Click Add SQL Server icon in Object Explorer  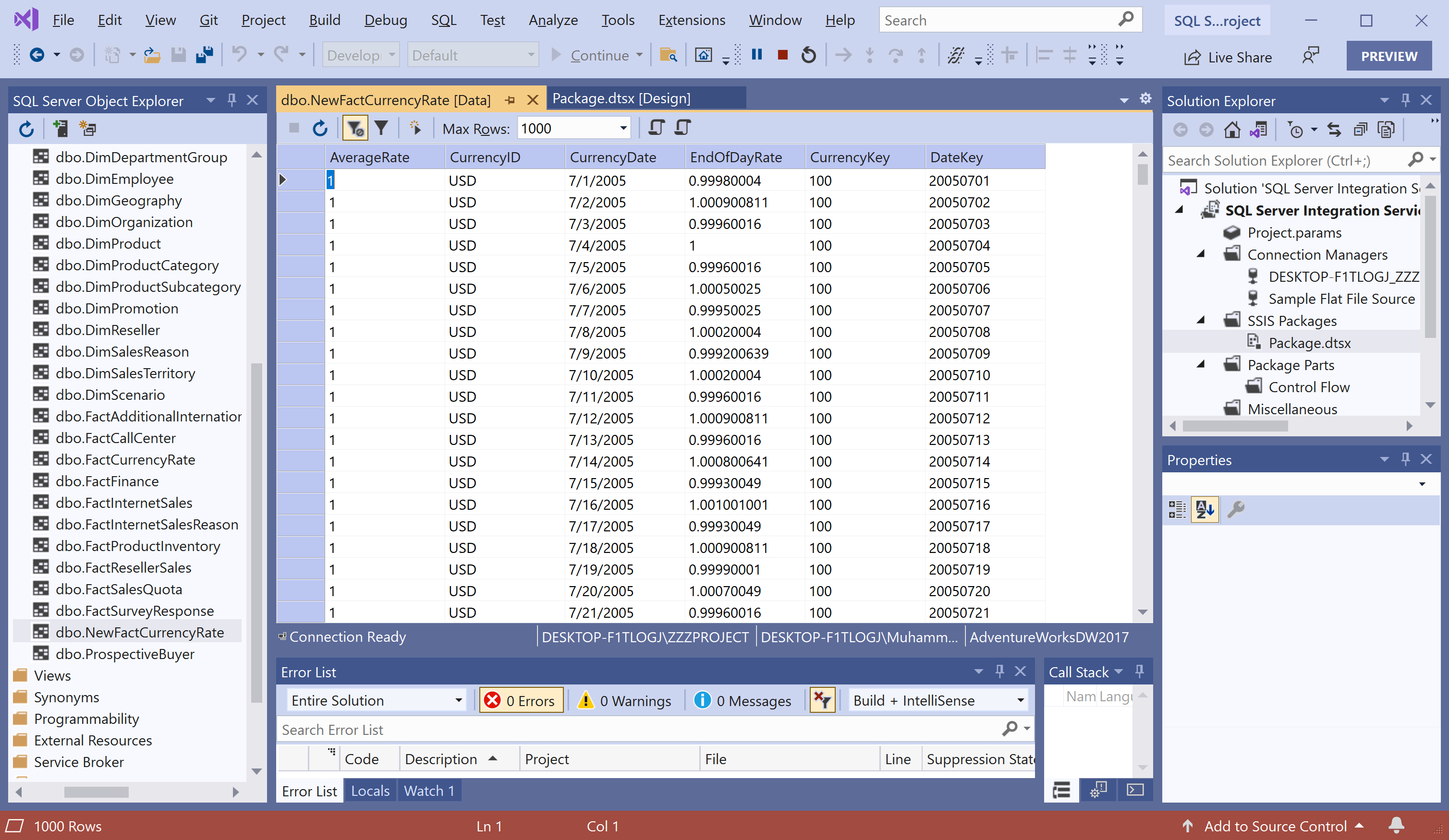60,128
